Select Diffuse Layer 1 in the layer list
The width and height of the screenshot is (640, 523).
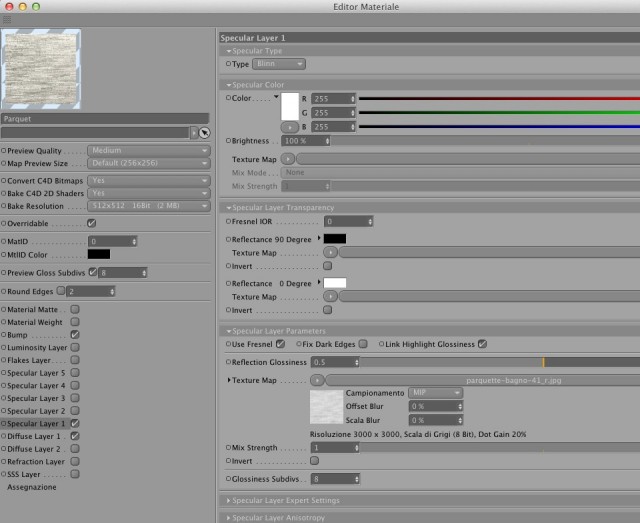(34, 436)
